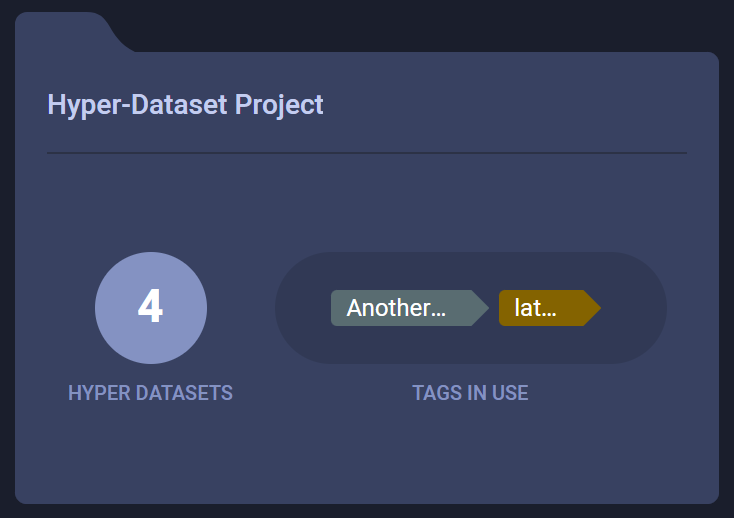This screenshot has height=518, width=734.
Task: Click the arrow tip of the "lat…" tag
Action: 592,308
